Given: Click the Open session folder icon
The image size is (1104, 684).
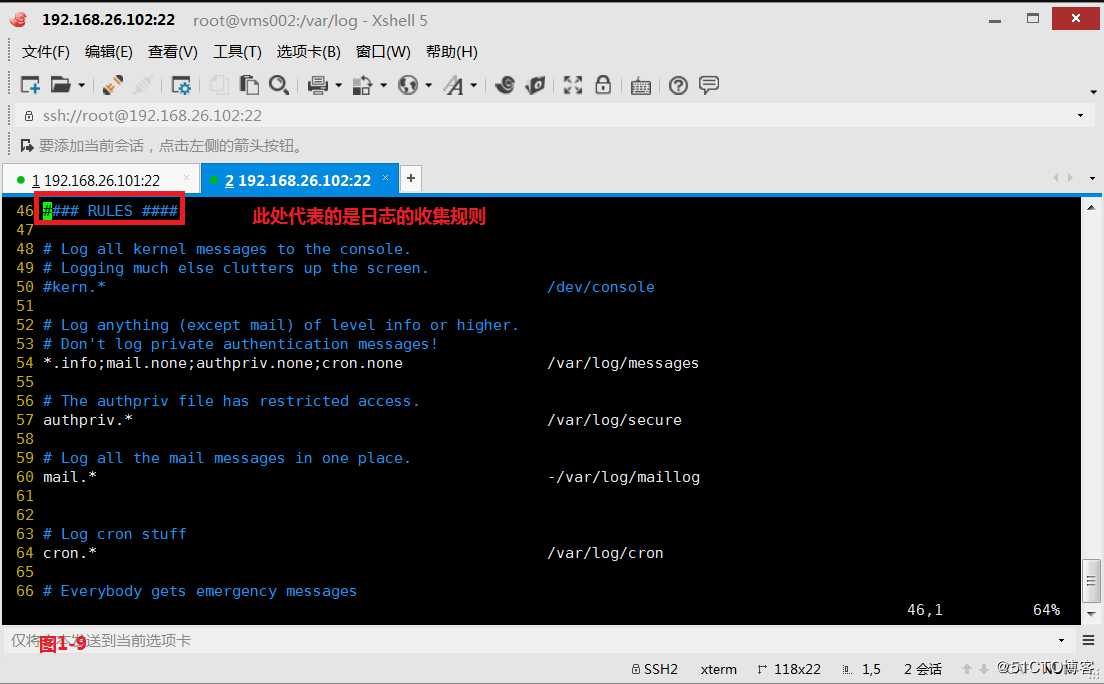Looking at the screenshot, I should pos(61,85).
